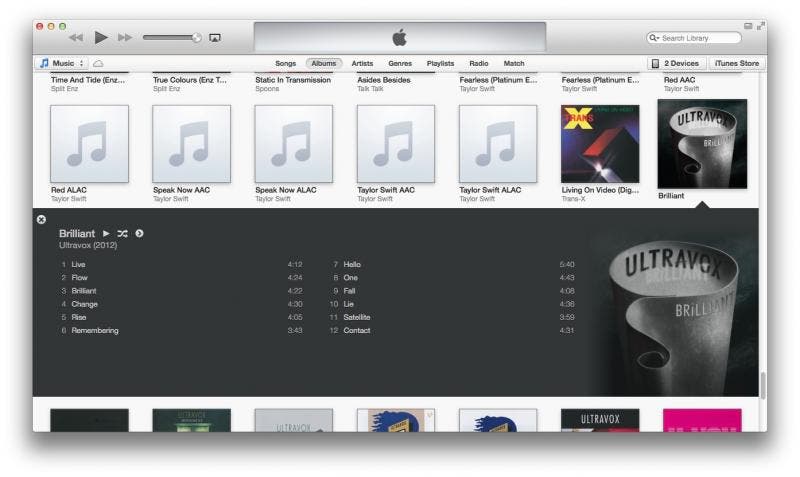Open the AirPlay output icon
This screenshot has width=800, height=477.
tap(215, 38)
